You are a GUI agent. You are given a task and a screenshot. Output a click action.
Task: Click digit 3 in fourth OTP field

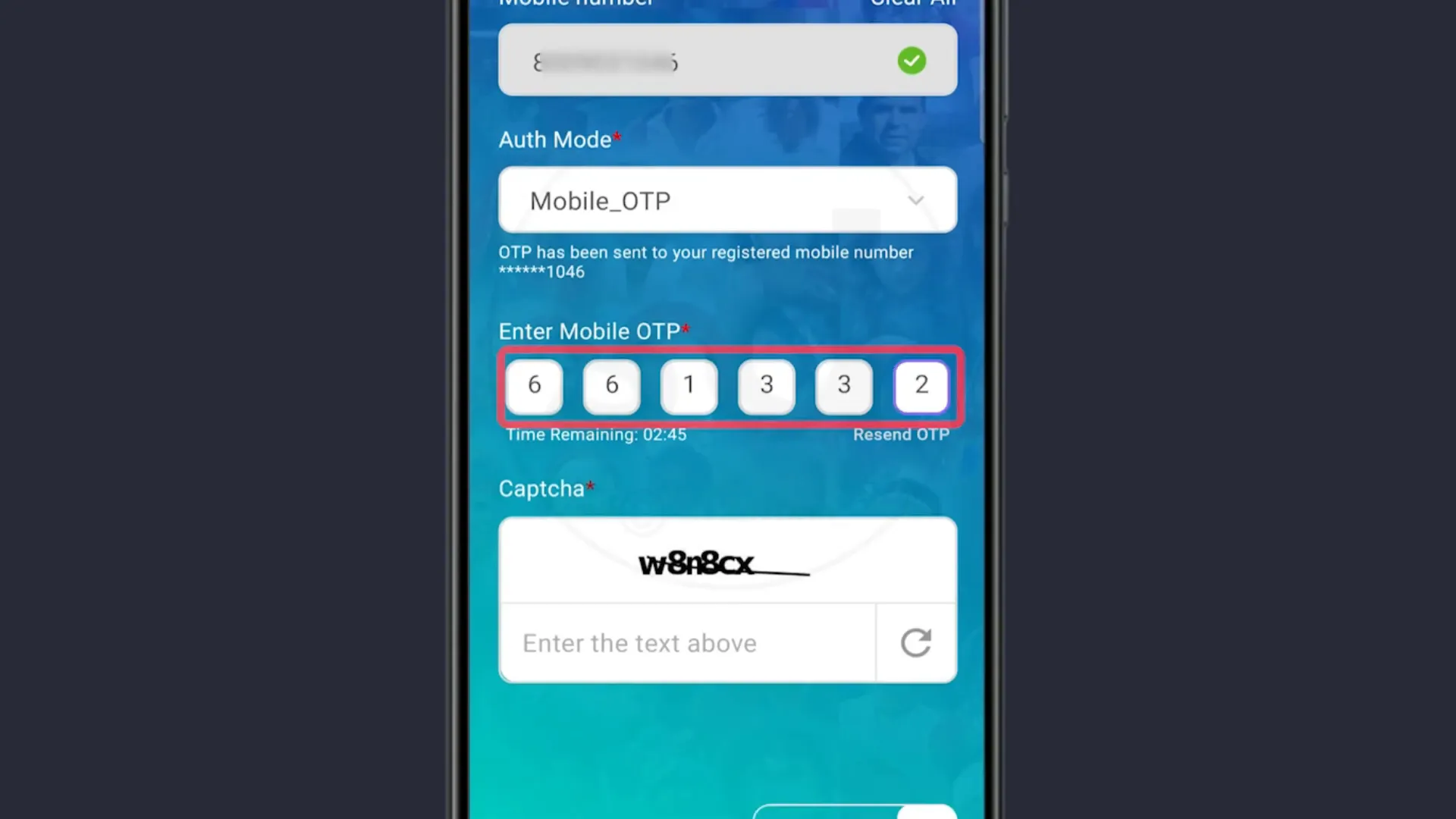pos(766,385)
